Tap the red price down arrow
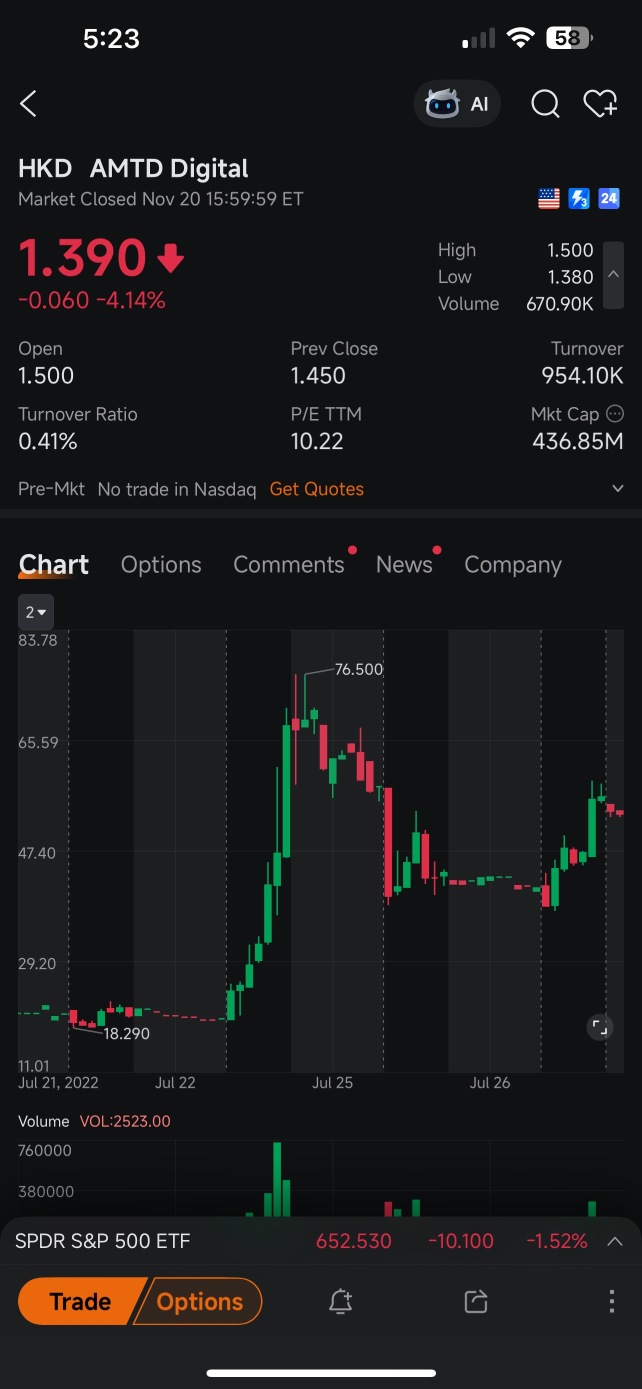The image size is (642, 1389). click(171, 259)
